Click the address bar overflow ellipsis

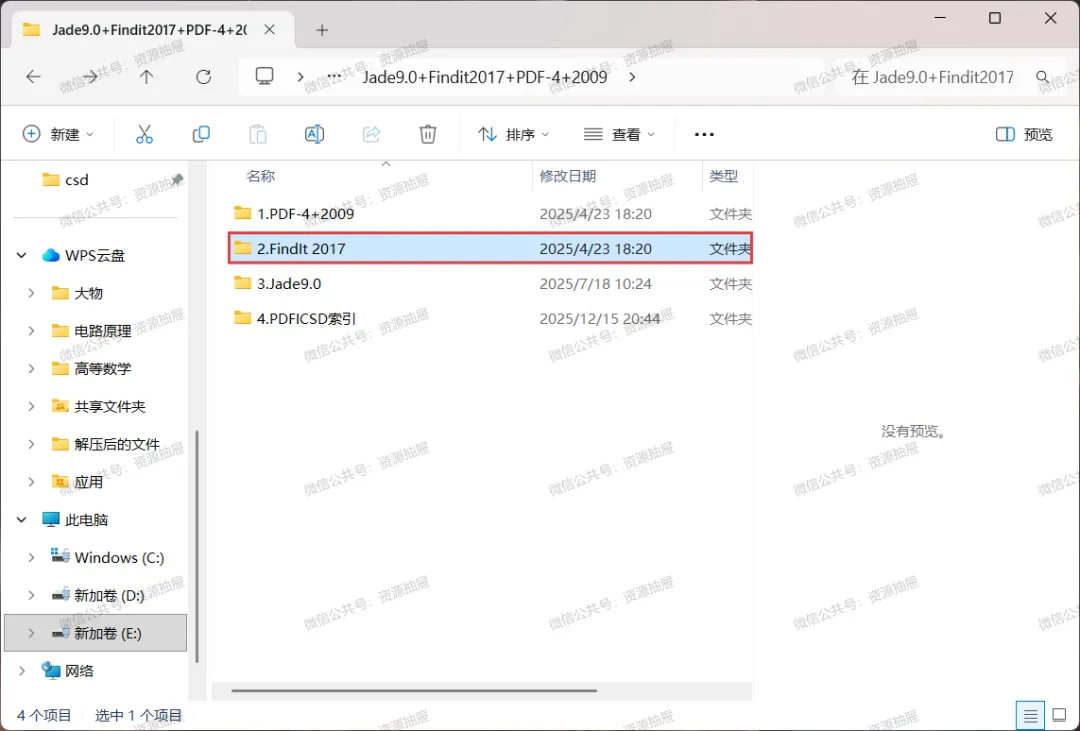click(x=334, y=76)
